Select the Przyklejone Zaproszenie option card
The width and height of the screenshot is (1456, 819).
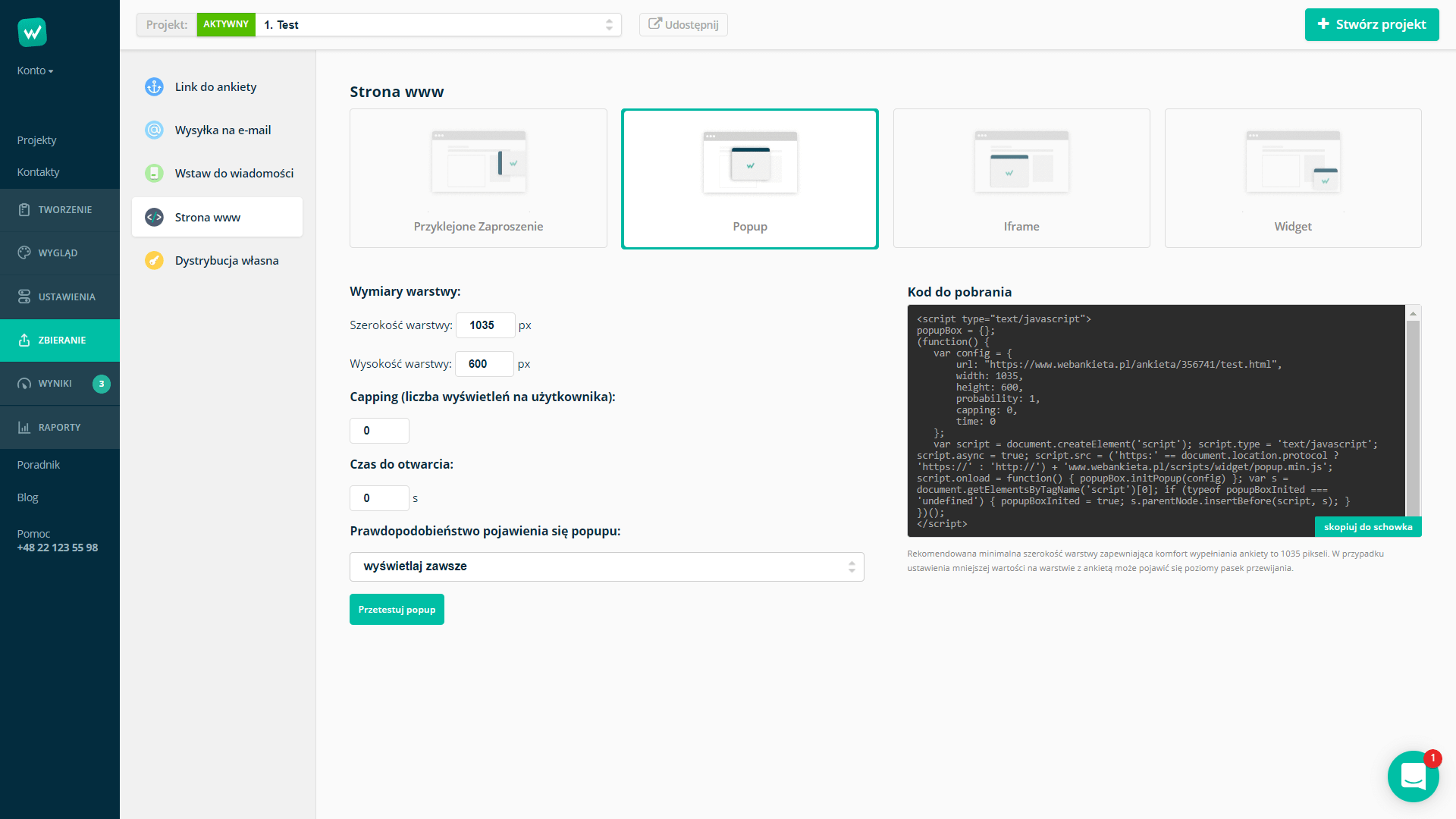pyautogui.click(x=479, y=178)
